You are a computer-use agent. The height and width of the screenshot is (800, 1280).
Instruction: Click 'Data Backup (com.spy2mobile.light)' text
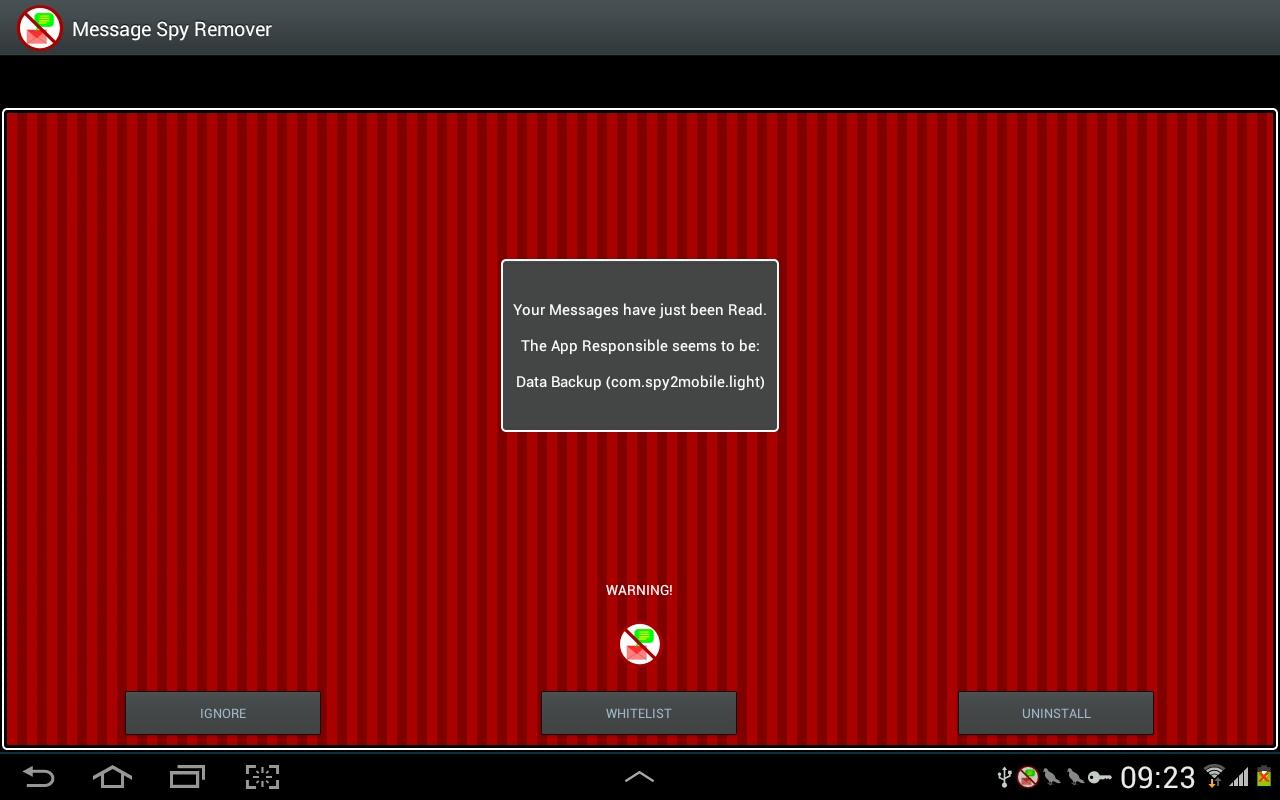coord(640,382)
